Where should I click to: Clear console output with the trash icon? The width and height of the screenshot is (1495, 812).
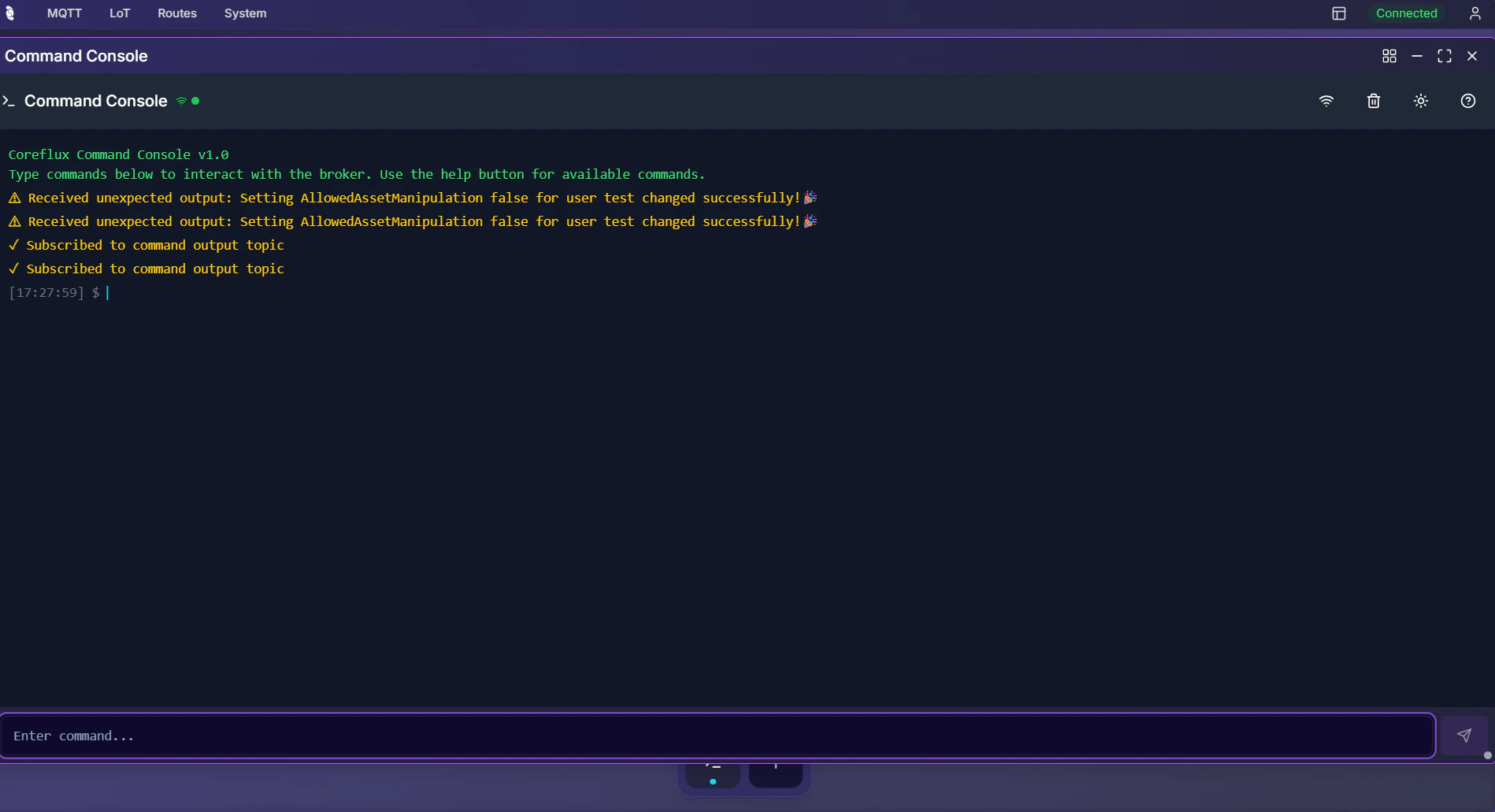(x=1373, y=101)
